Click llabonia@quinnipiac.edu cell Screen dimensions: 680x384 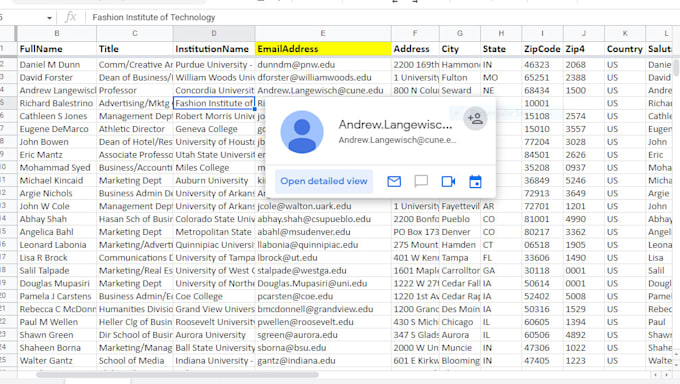click(x=323, y=245)
